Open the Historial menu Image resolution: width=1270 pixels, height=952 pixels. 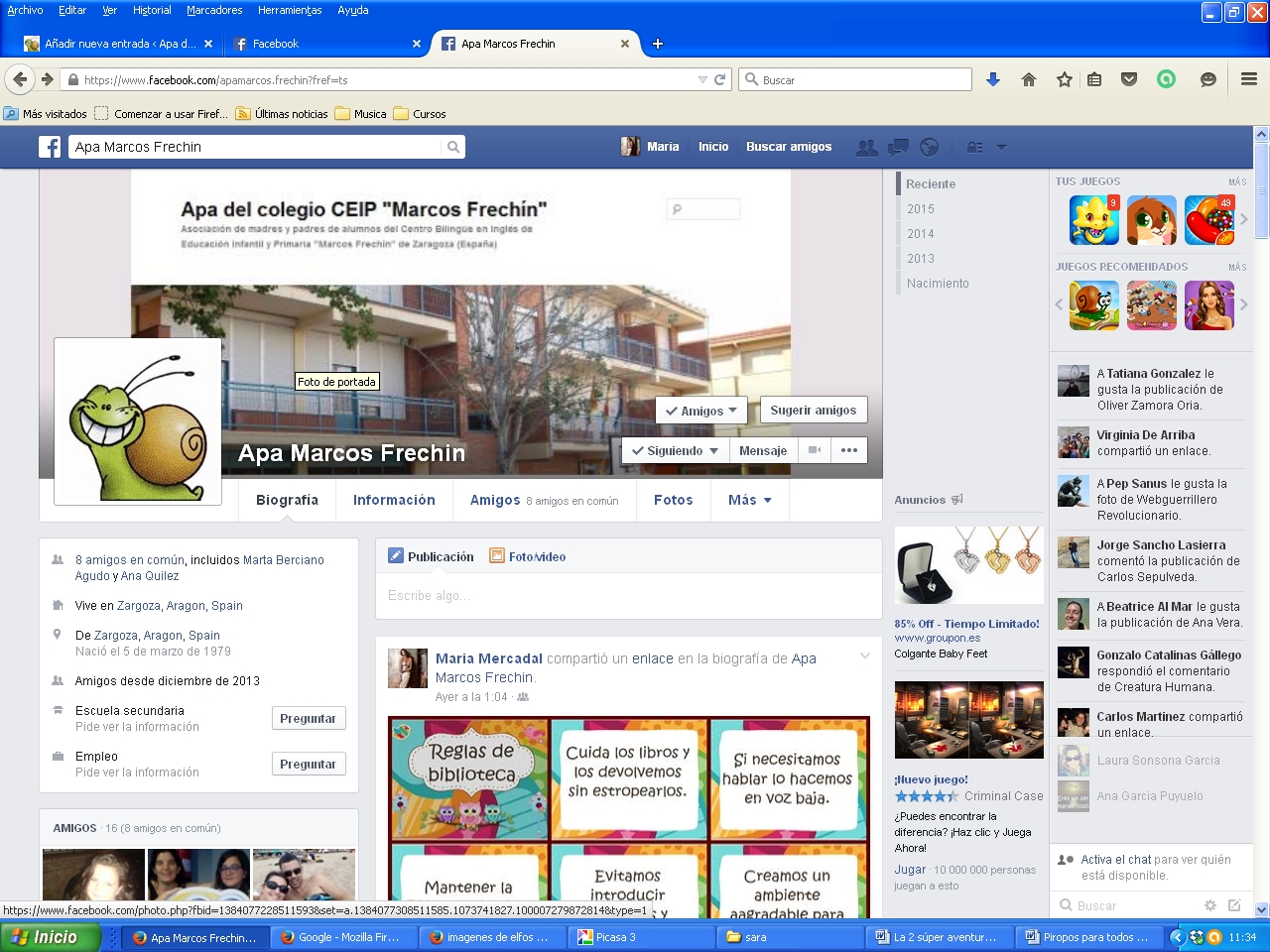point(152,10)
